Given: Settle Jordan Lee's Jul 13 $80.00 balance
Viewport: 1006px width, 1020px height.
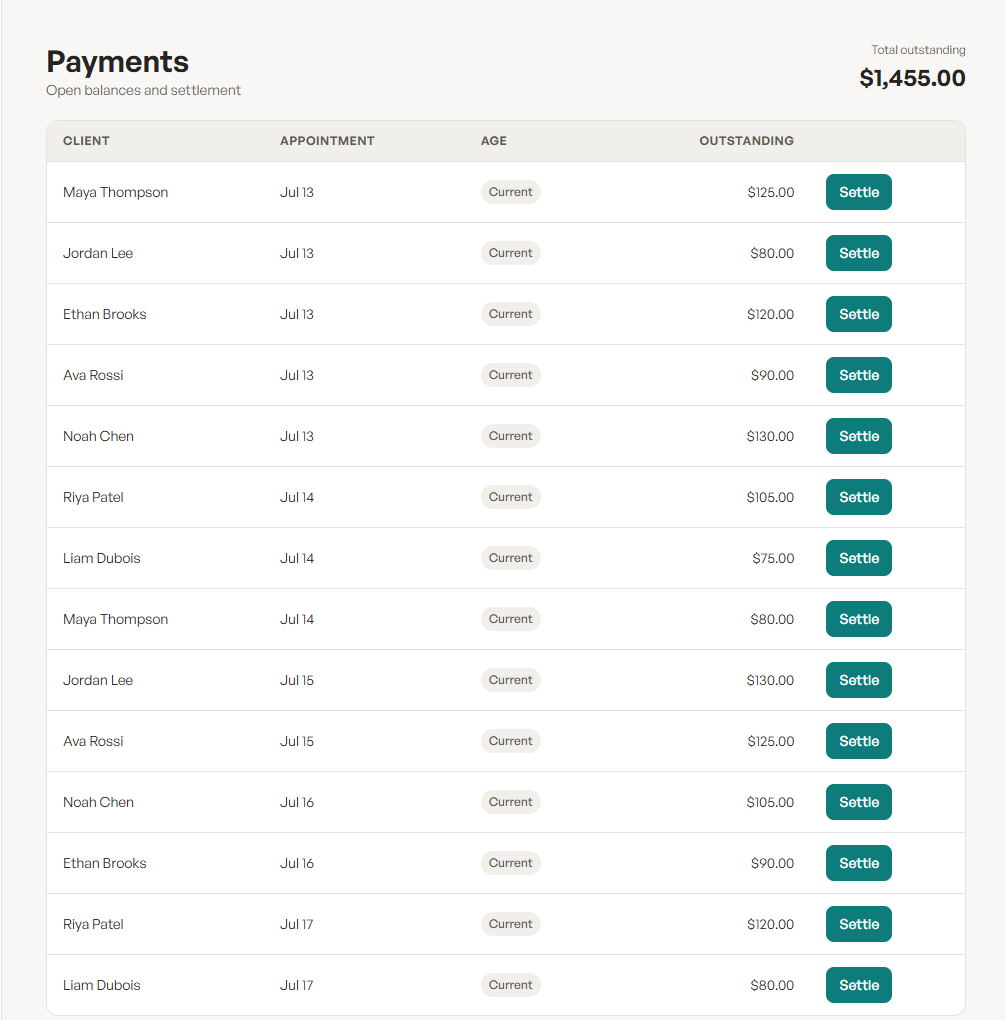Looking at the screenshot, I should pyautogui.click(x=858, y=253).
